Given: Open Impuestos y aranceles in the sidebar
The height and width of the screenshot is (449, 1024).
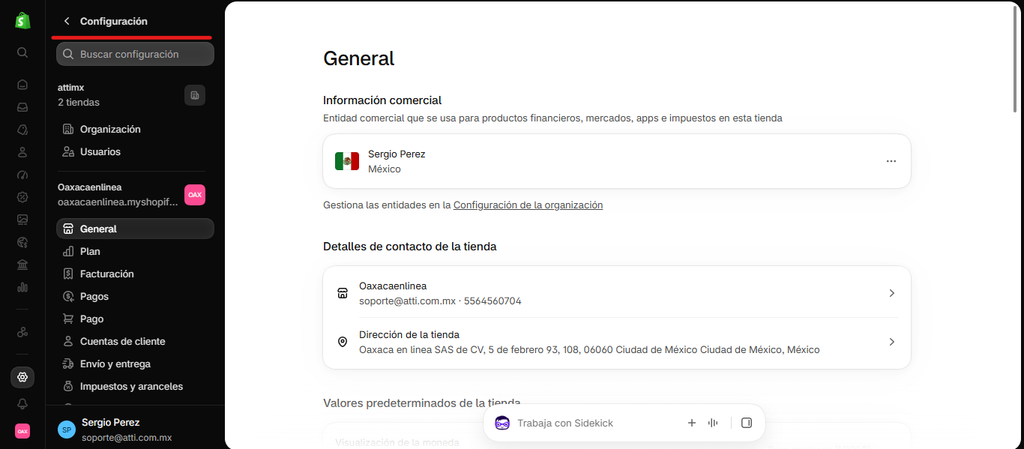Looking at the screenshot, I should coord(135,386).
